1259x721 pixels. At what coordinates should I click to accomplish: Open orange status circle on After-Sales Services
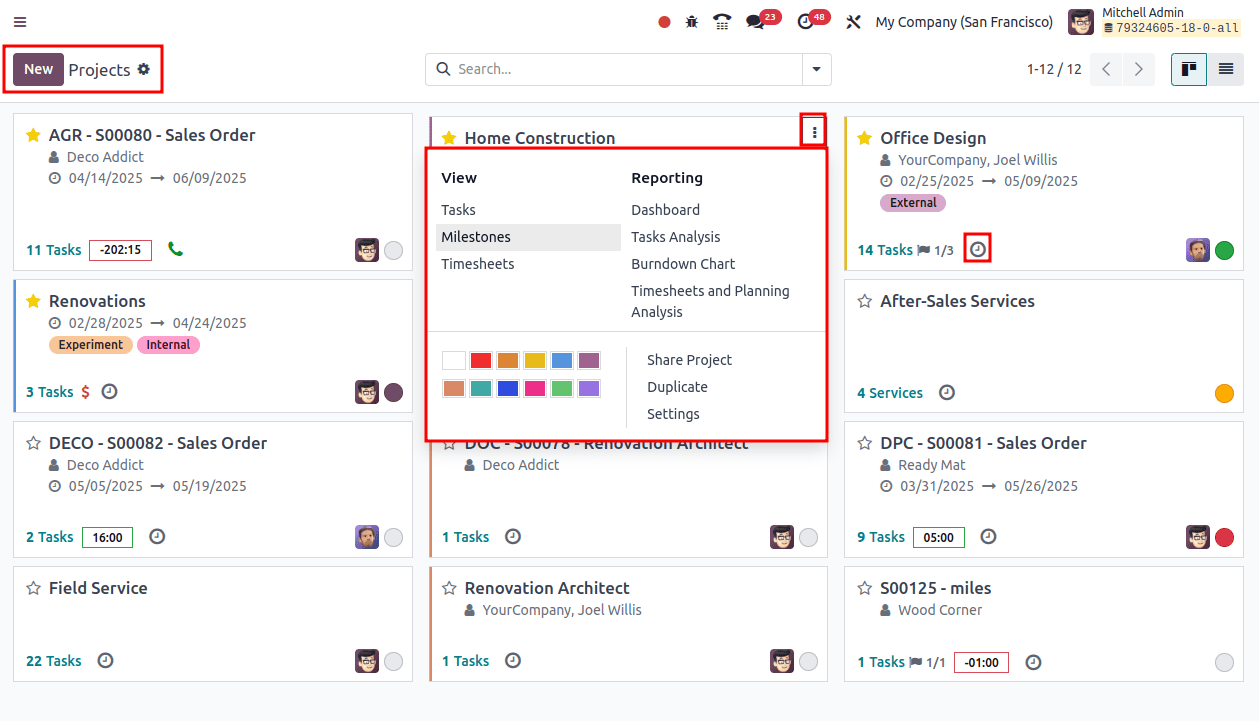[x=1225, y=393]
